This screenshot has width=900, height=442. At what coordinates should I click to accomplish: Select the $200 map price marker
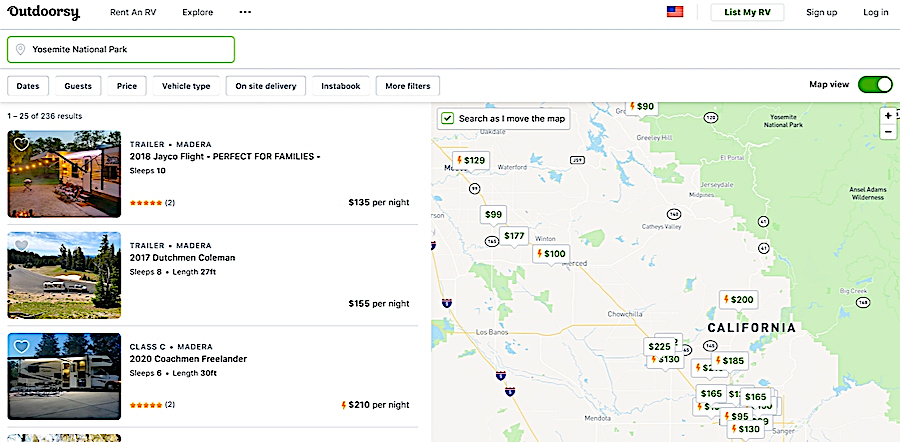point(738,300)
